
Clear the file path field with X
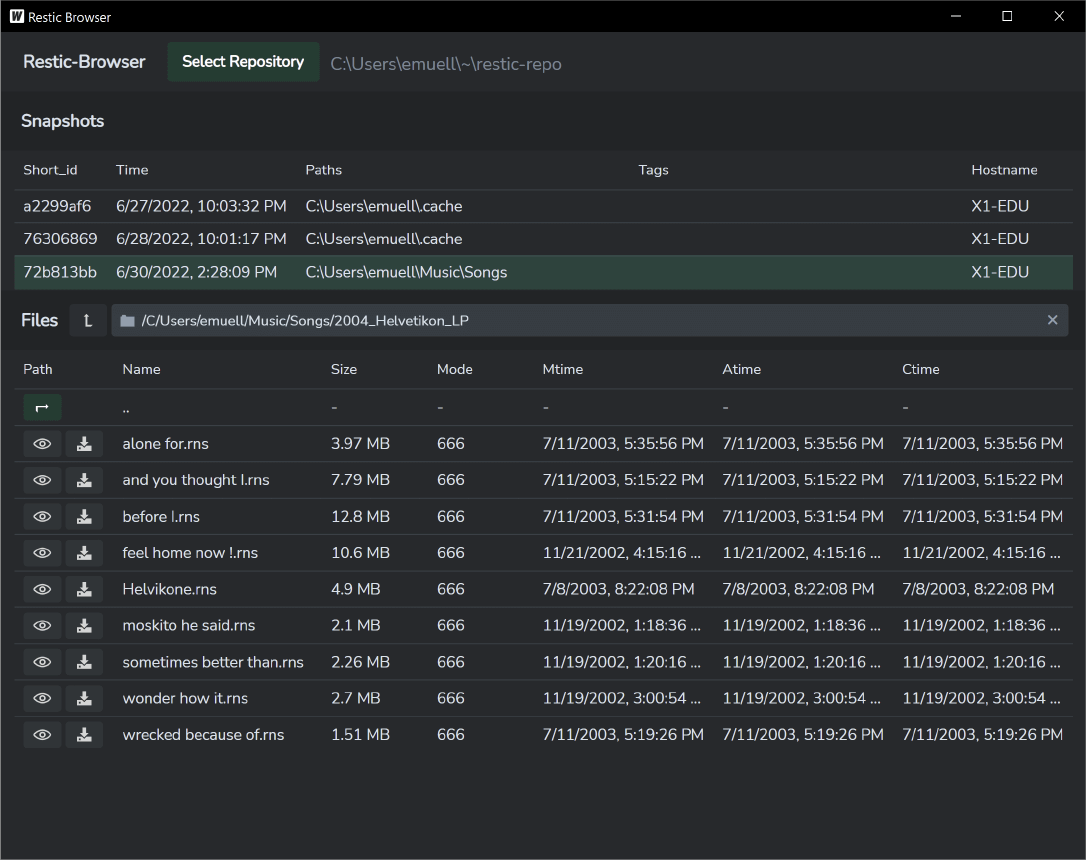coord(1052,320)
